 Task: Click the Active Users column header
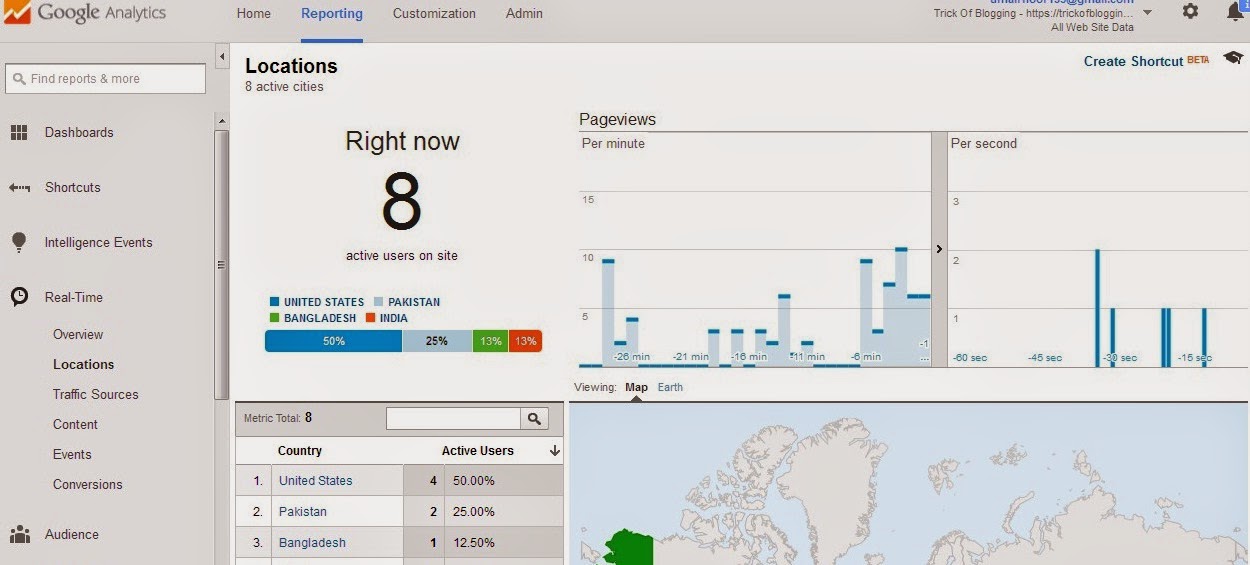pyautogui.click(x=477, y=451)
